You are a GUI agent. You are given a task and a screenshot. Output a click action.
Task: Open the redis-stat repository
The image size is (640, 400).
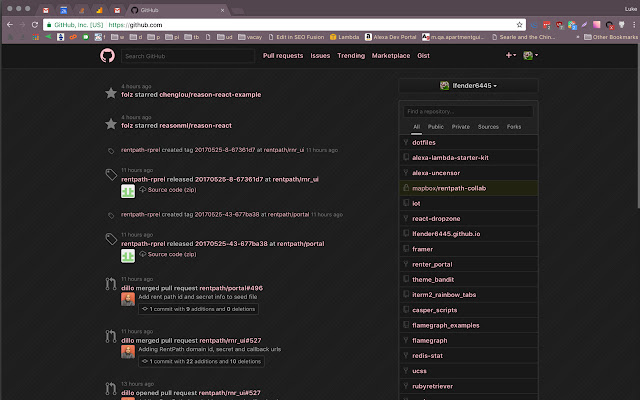click(x=427, y=356)
